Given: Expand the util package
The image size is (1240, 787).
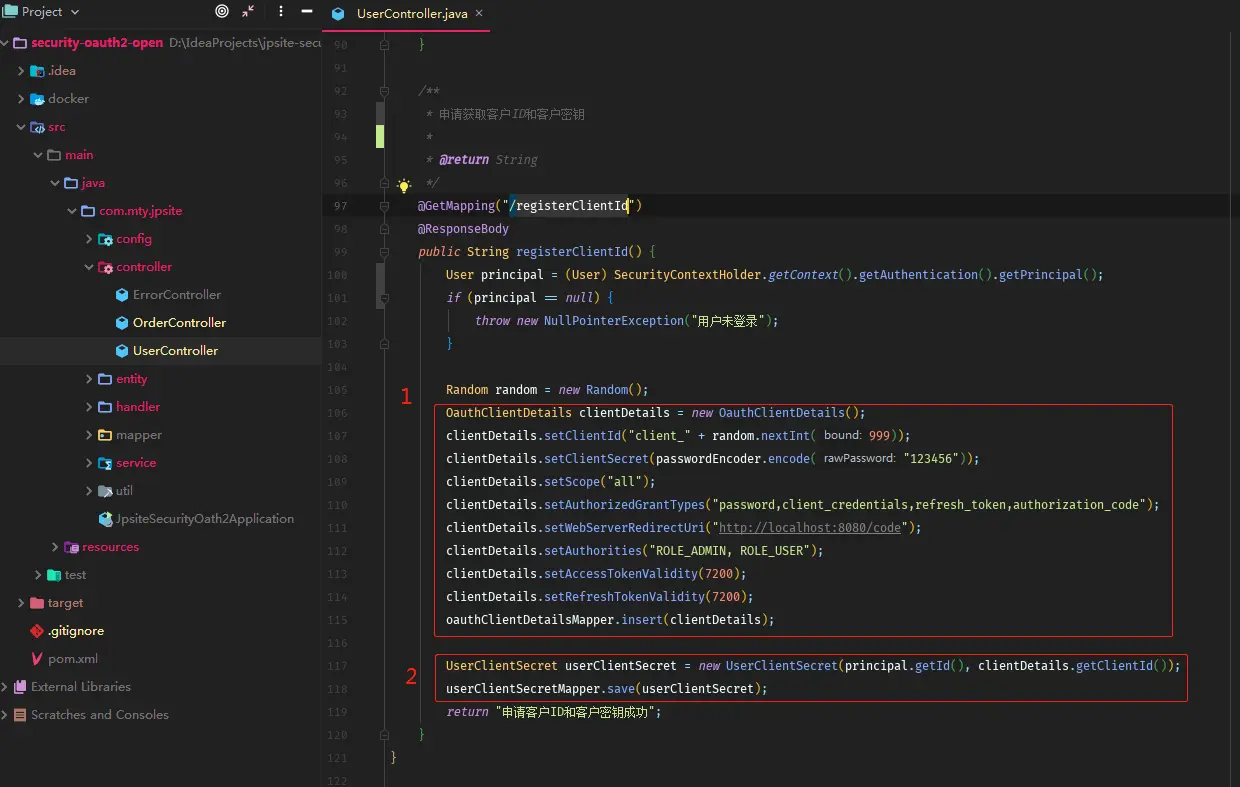Looking at the screenshot, I should 89,491.
